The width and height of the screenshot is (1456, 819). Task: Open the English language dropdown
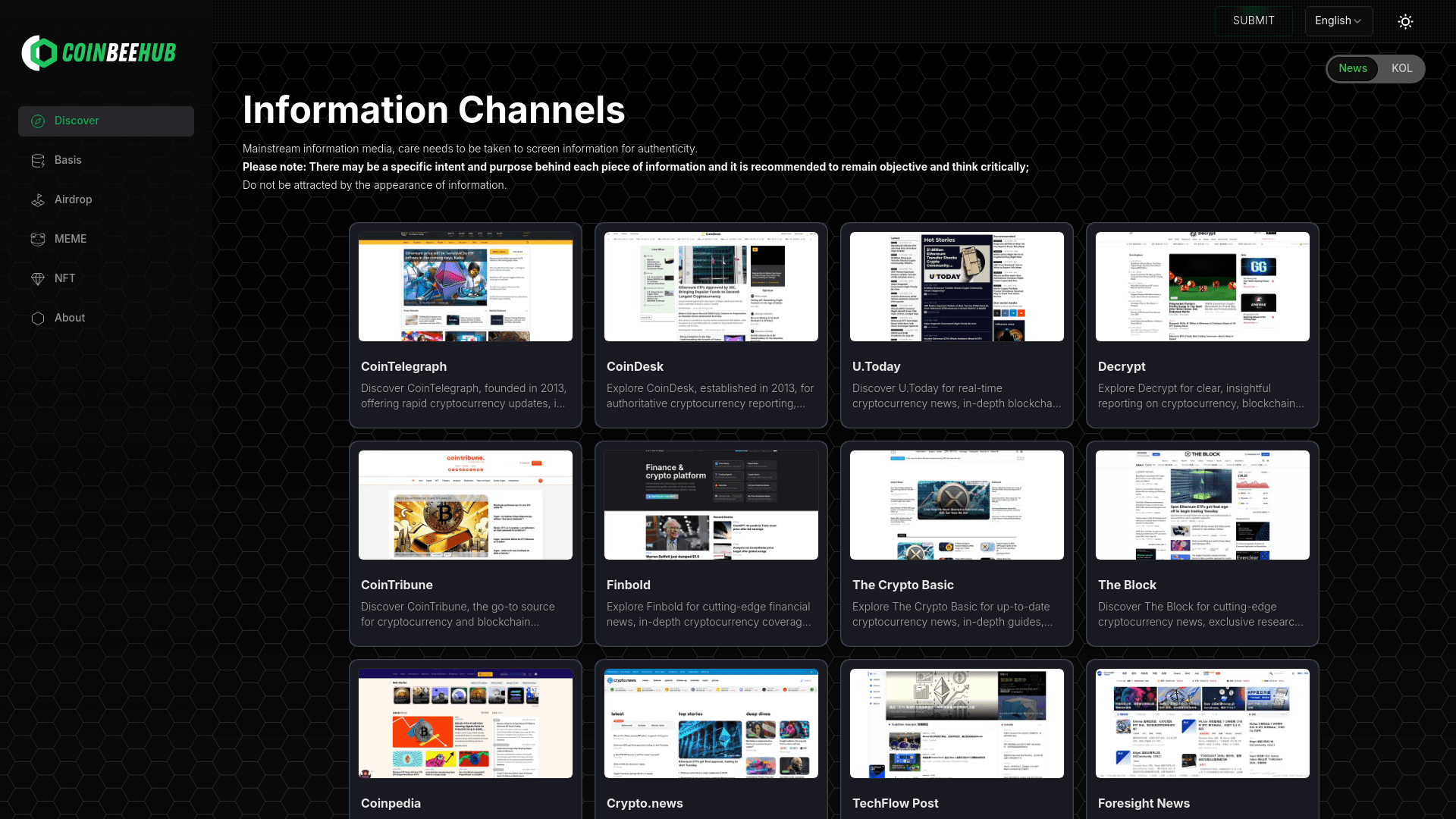[x=1338, y=21]
